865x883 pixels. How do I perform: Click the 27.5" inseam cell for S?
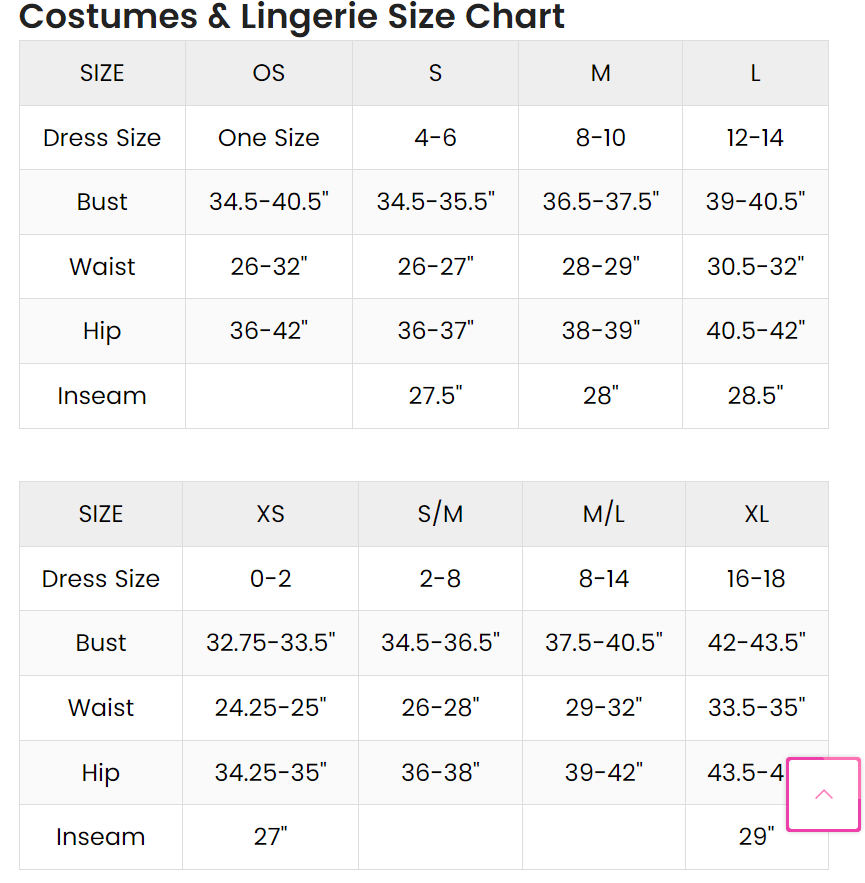point(435,396)
